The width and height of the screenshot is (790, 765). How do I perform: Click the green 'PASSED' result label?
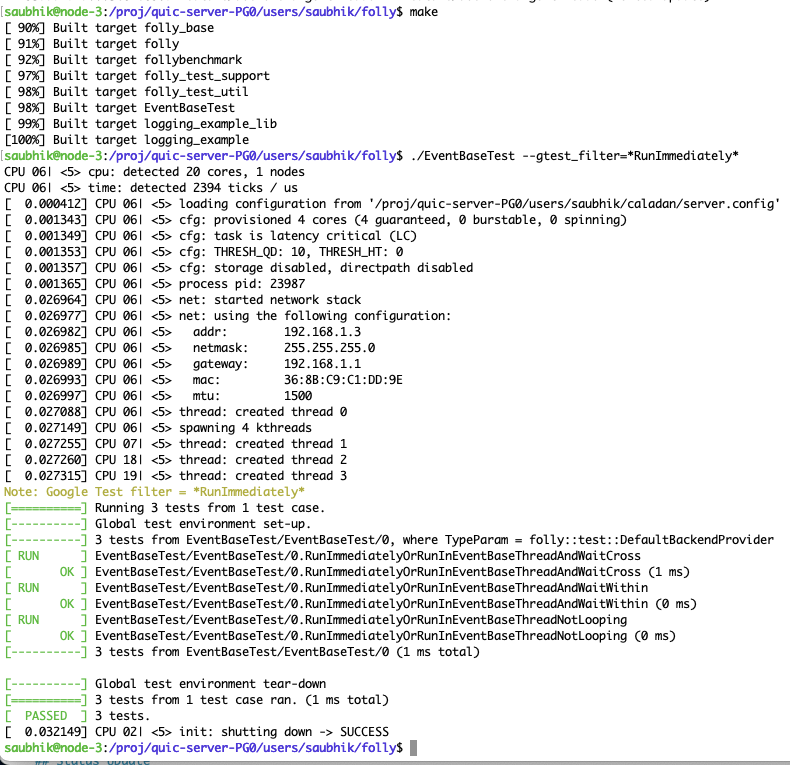pyautogui.click(x=46, y=716)
